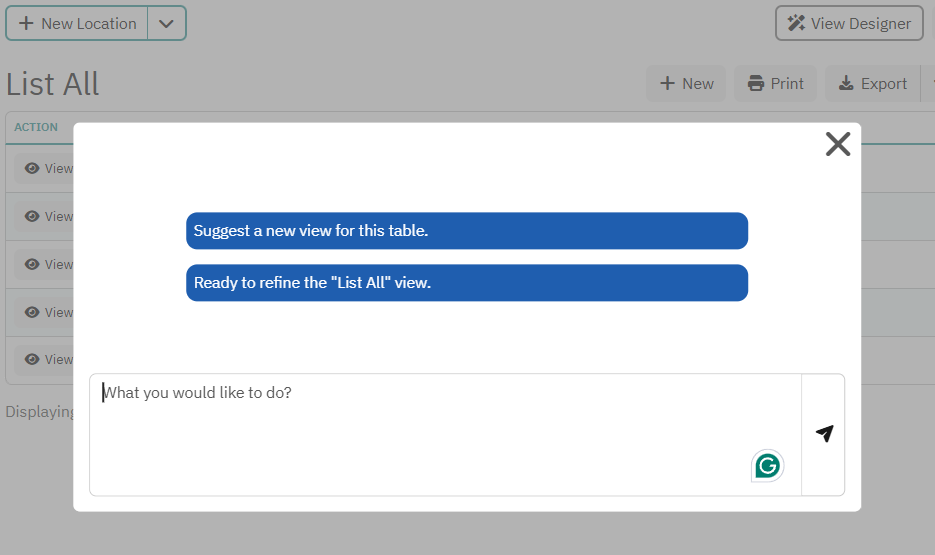This screenshot has width=935, height=555.
Task: Click the Export download icon button
Action: pyautogui.click(x=872, y=84)
